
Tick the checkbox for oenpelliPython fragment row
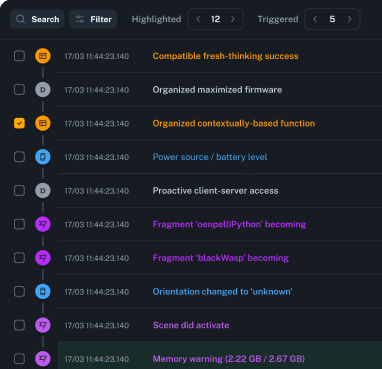coord(19,224)
